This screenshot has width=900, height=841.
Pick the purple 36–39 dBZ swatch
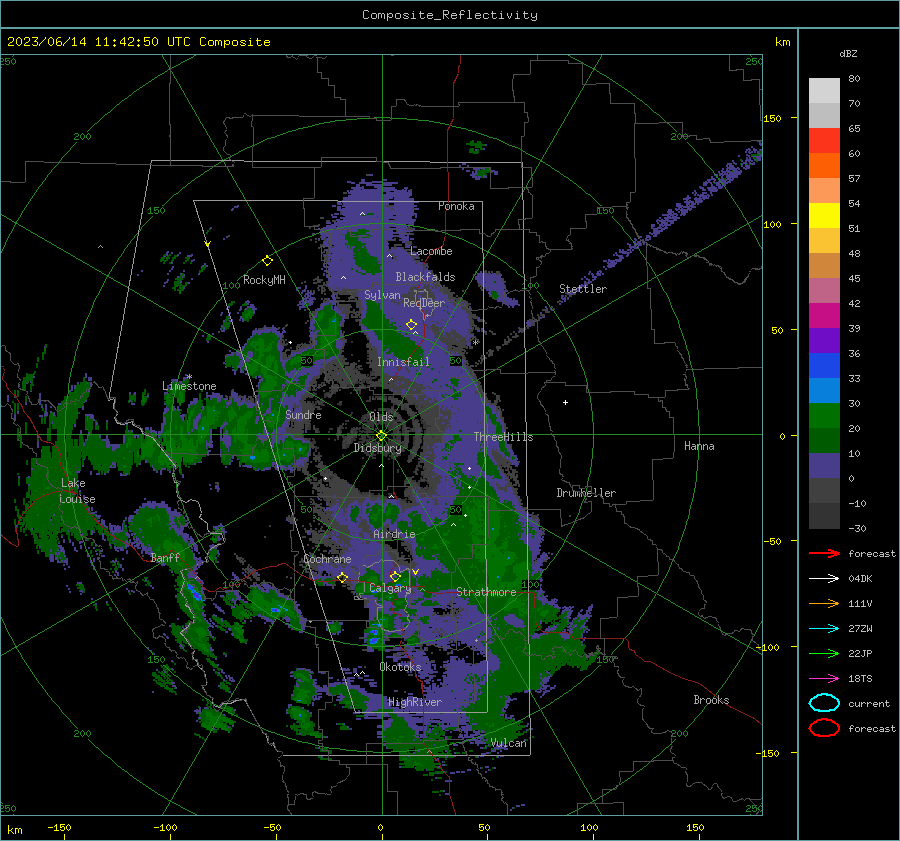pos(824,340)
